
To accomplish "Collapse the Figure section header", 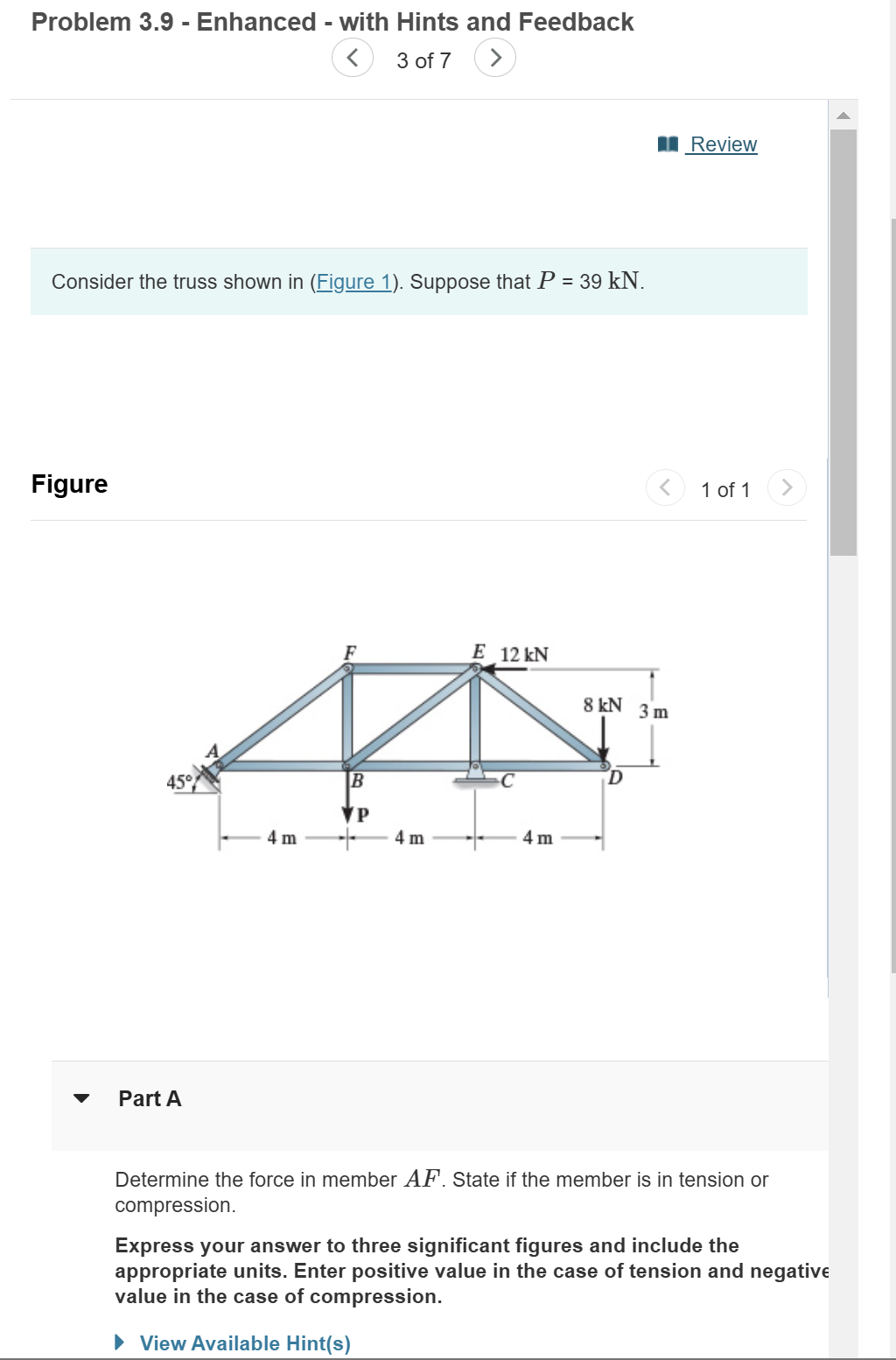I will (69, 483).
